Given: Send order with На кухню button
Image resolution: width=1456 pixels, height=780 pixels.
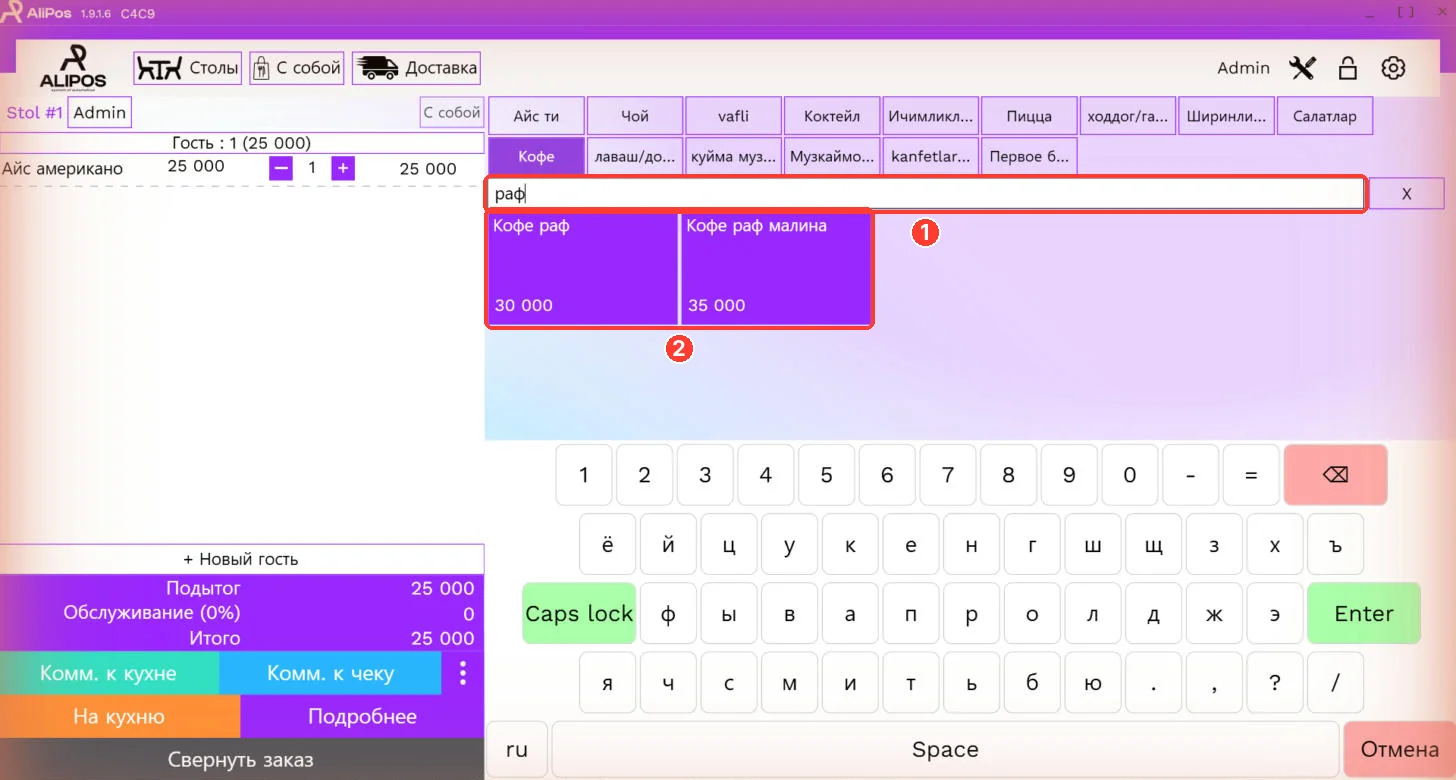Looking at the screenshot, I should pos(119,716).
